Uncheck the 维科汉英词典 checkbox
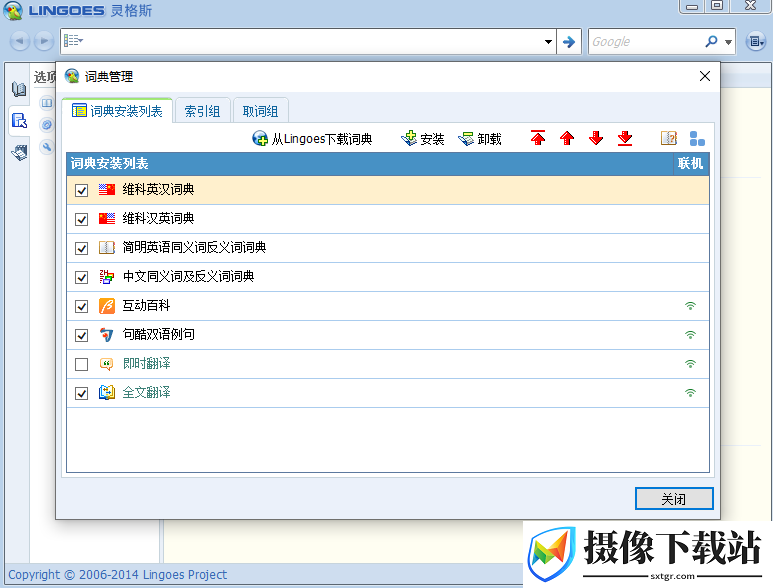The width and height of the screenshot is (773, 588). (x=81, y=219)
